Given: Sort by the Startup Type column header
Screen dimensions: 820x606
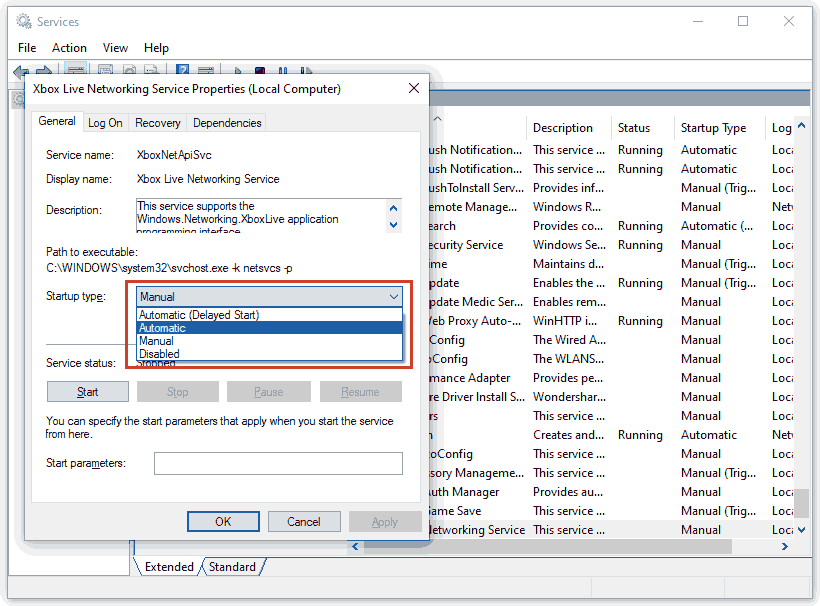Looking at the screenshot, I should (720, 128).
